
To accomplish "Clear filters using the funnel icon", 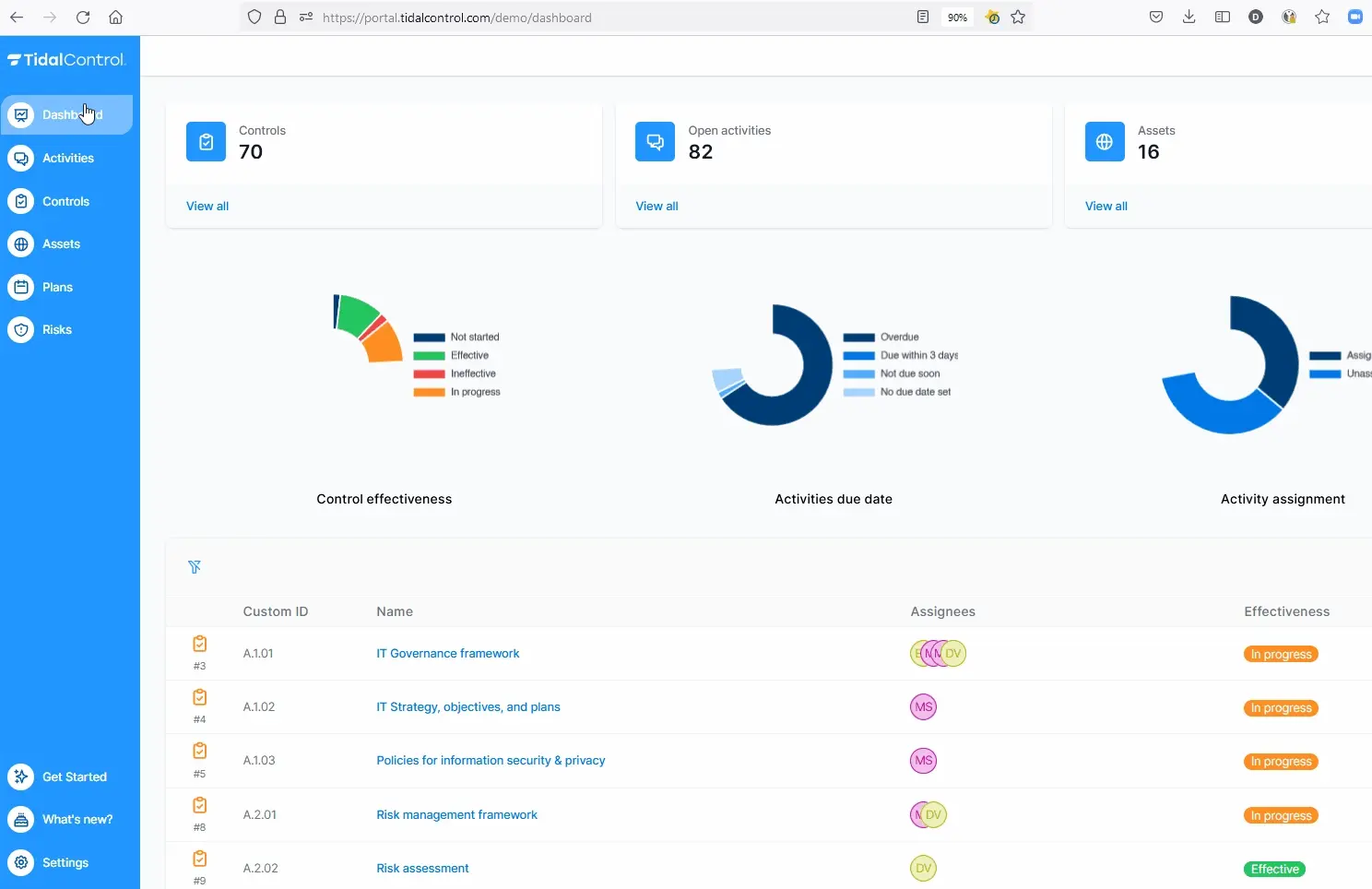I will pos(195,566).
